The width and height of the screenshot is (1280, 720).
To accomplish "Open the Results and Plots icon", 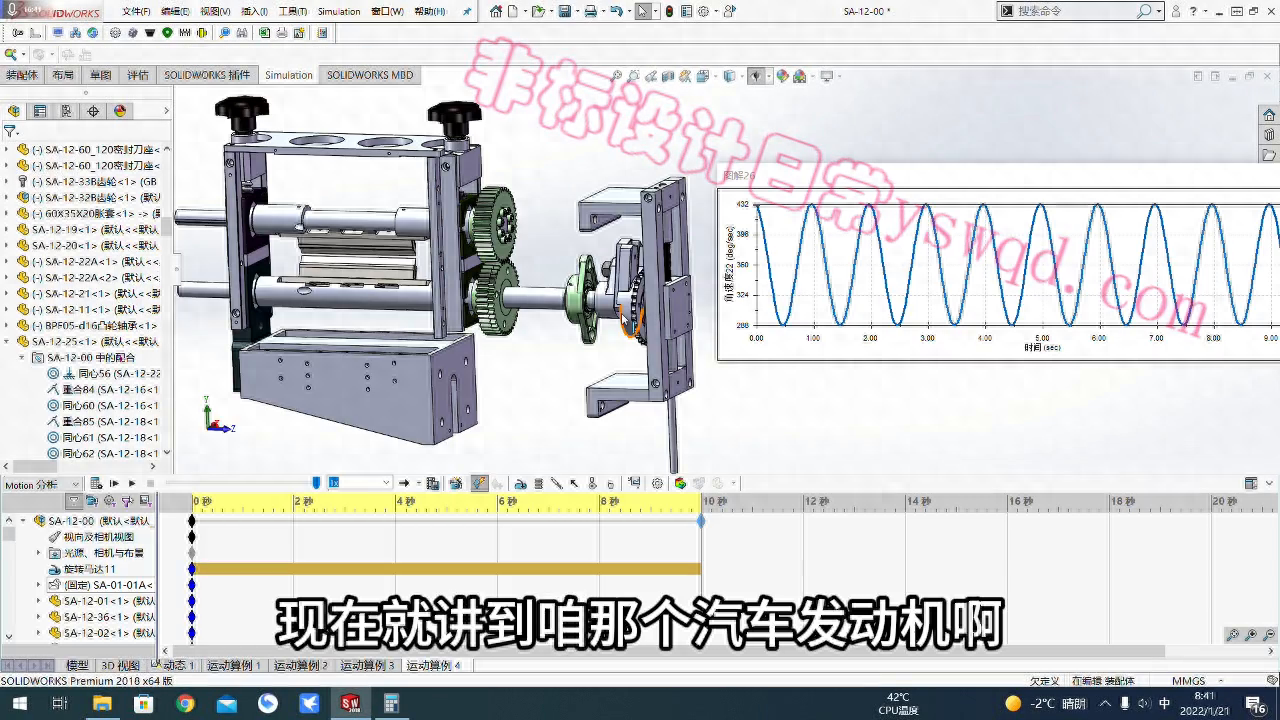I will [x=632, y=483].
